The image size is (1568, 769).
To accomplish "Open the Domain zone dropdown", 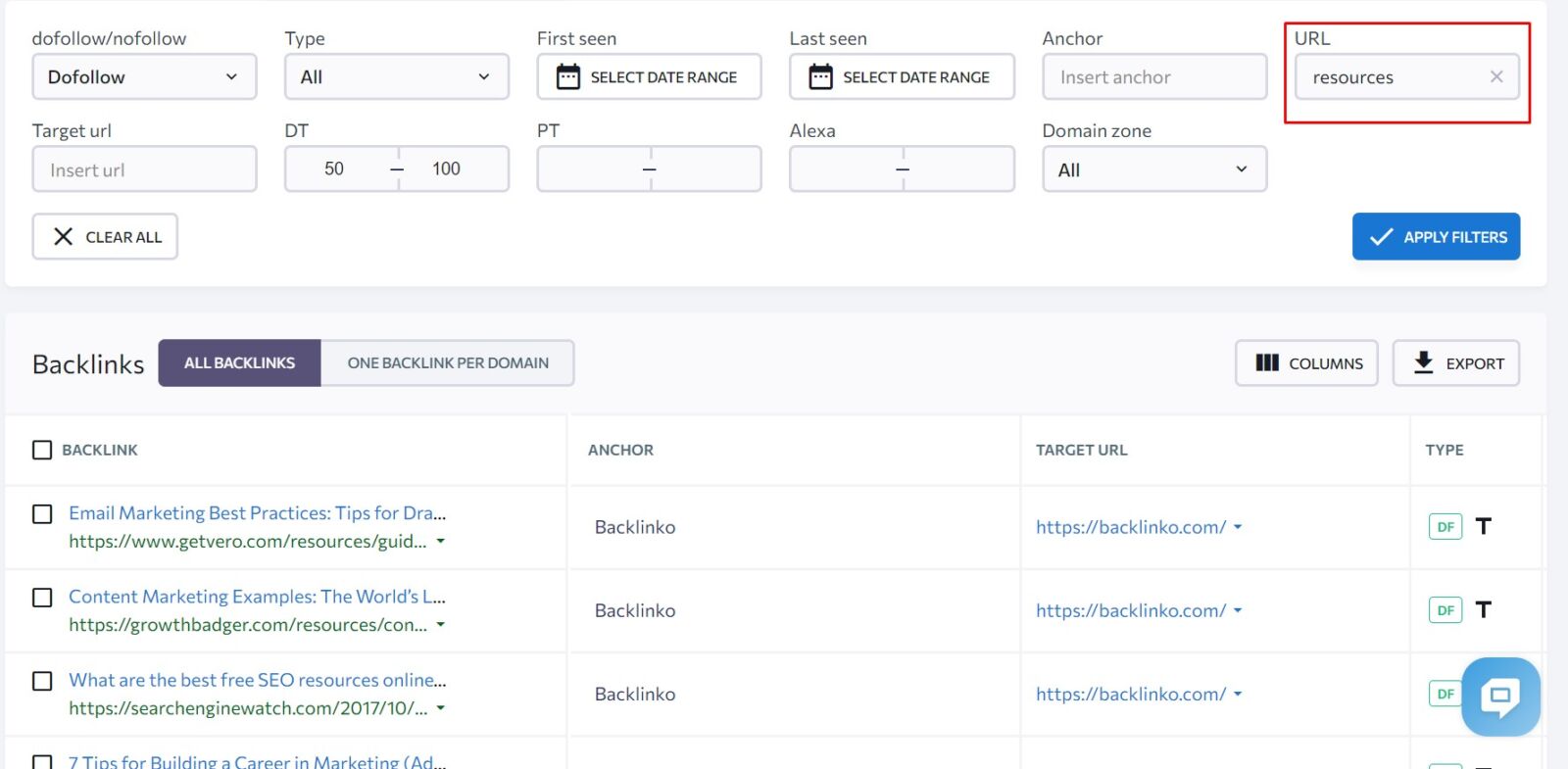I will pyautogui.click(x=1154, y=168).
